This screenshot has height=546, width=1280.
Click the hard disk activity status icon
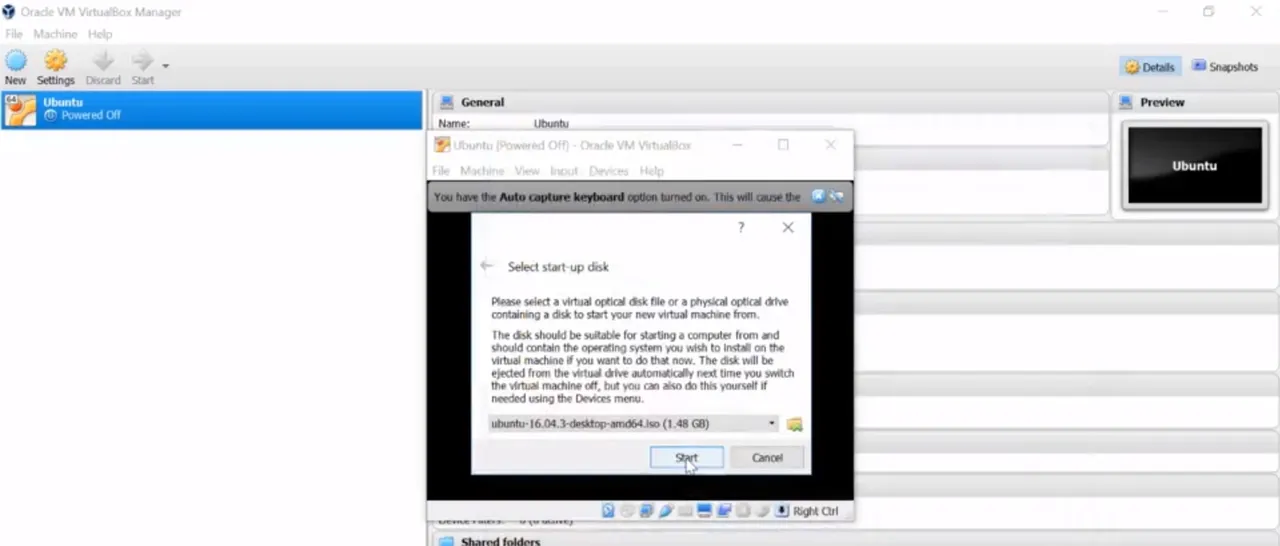coord(608,511)
